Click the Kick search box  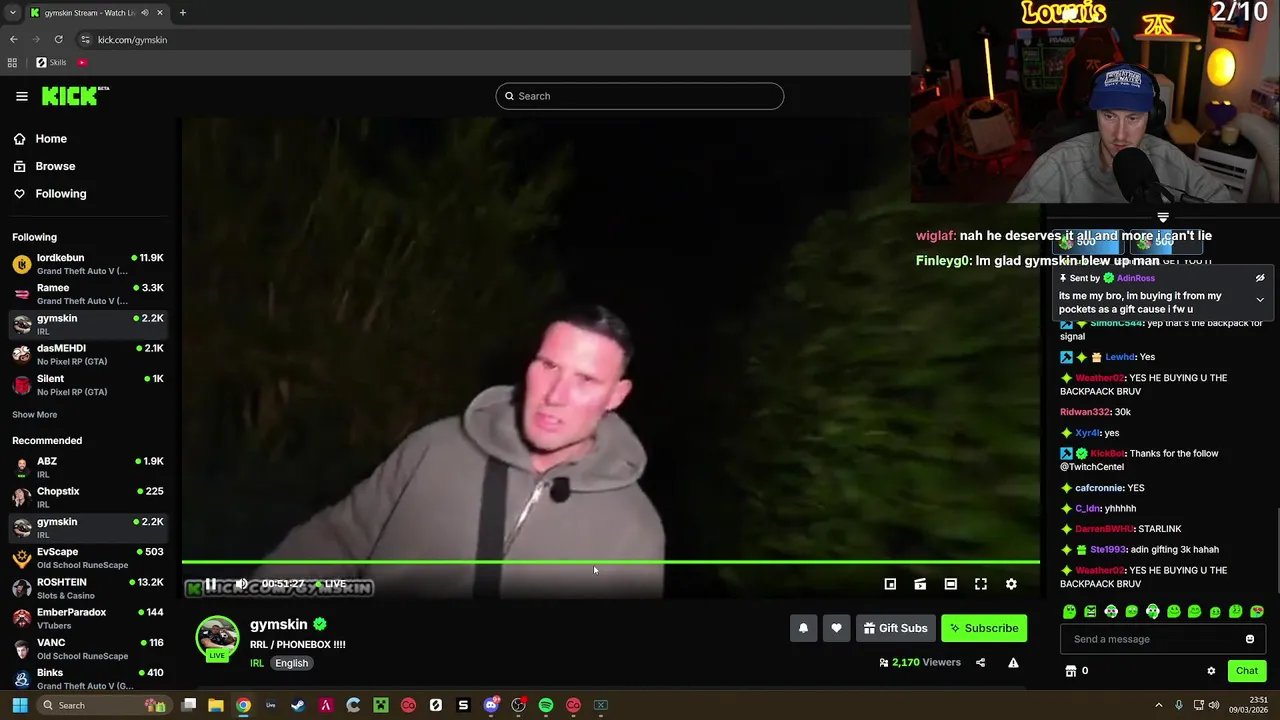coord(639,96)
